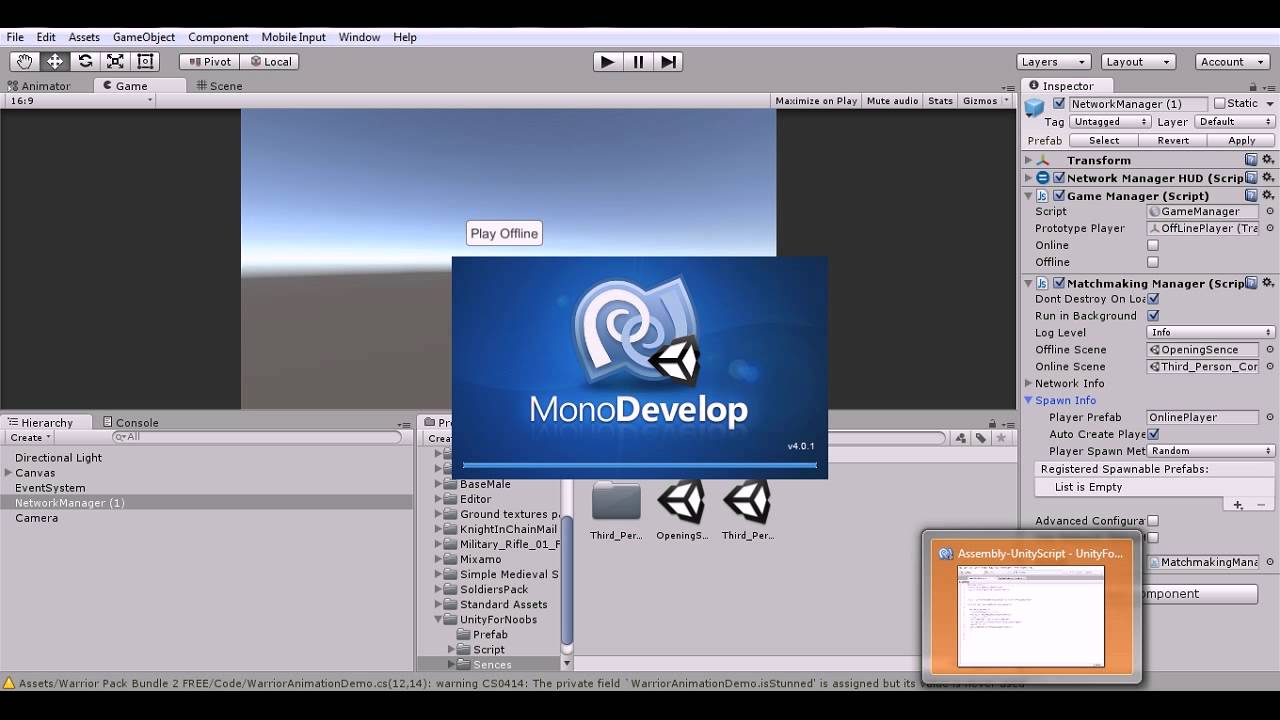Toggle NetworkManager active checkbox
Image resolution: width=1280 pixels, height=720 pixels.
(1059, 104)
